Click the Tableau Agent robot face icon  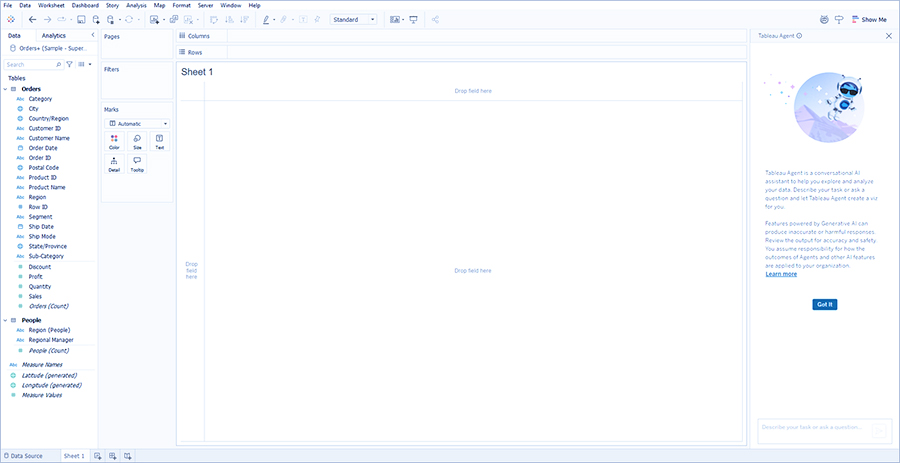coord(824,20)
